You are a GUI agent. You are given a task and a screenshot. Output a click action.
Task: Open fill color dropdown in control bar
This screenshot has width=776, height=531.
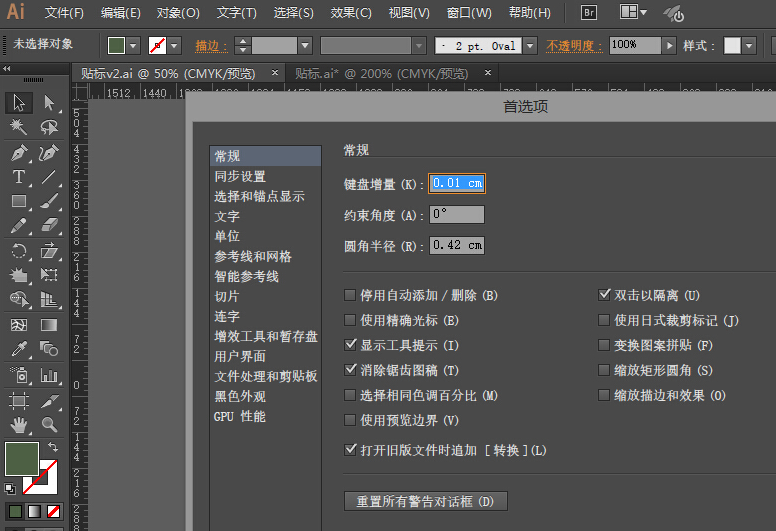133,46
